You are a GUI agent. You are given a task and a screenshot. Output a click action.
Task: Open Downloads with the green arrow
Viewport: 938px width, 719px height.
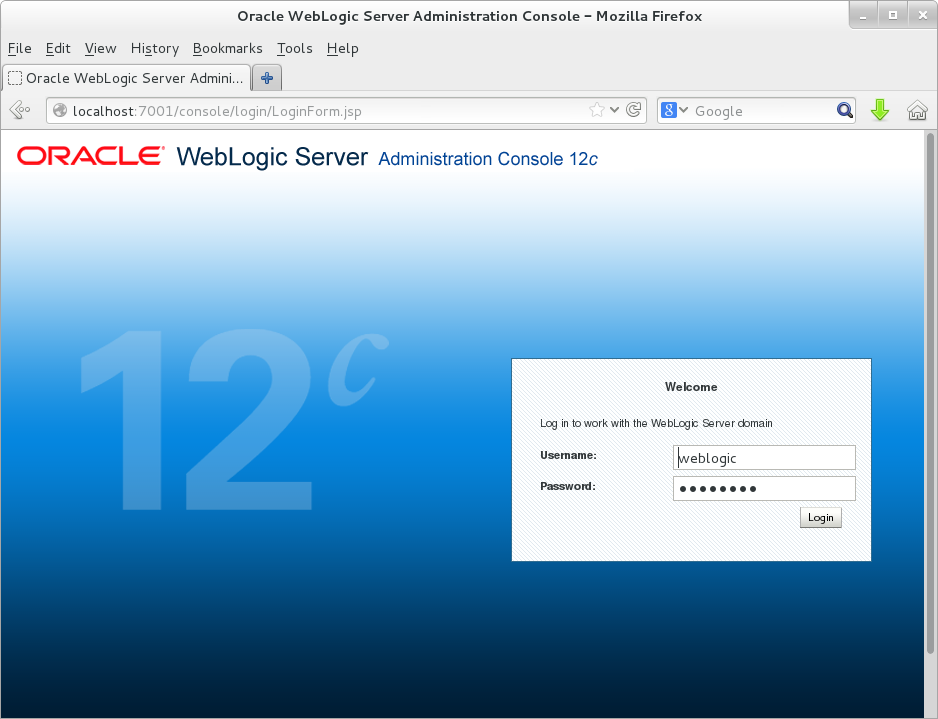pos(879,110)
